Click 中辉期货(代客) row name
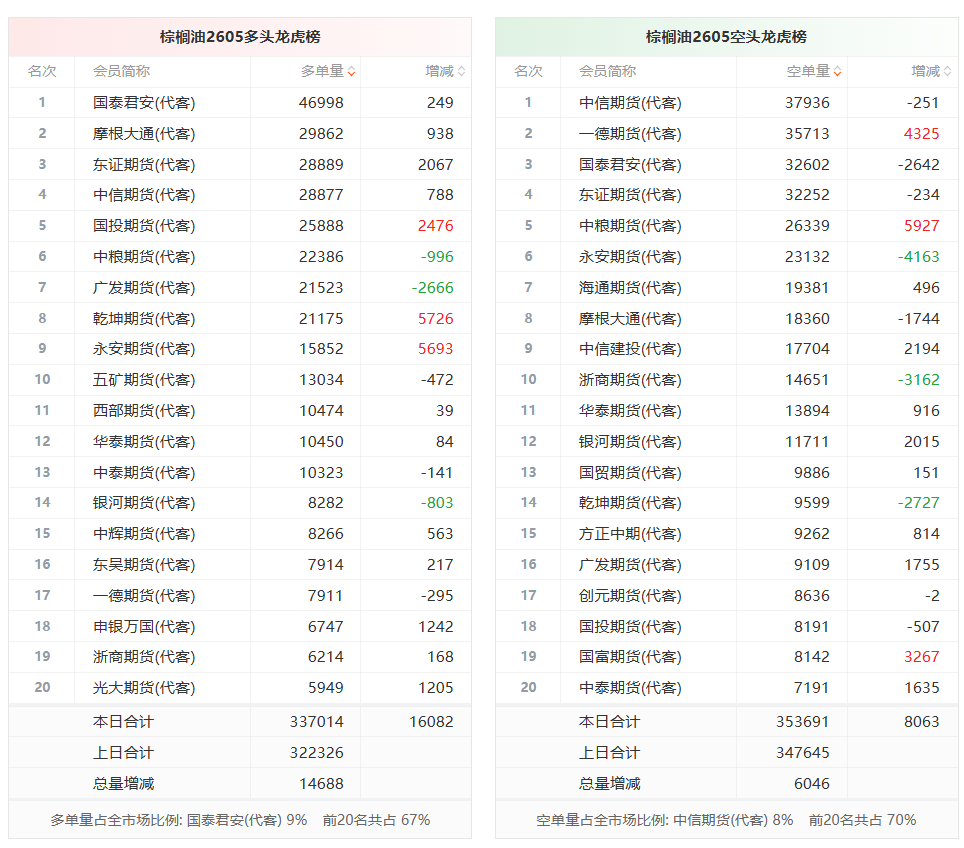Screen dimensions: 964x848 pyautogui.click(x=144, y=534)
